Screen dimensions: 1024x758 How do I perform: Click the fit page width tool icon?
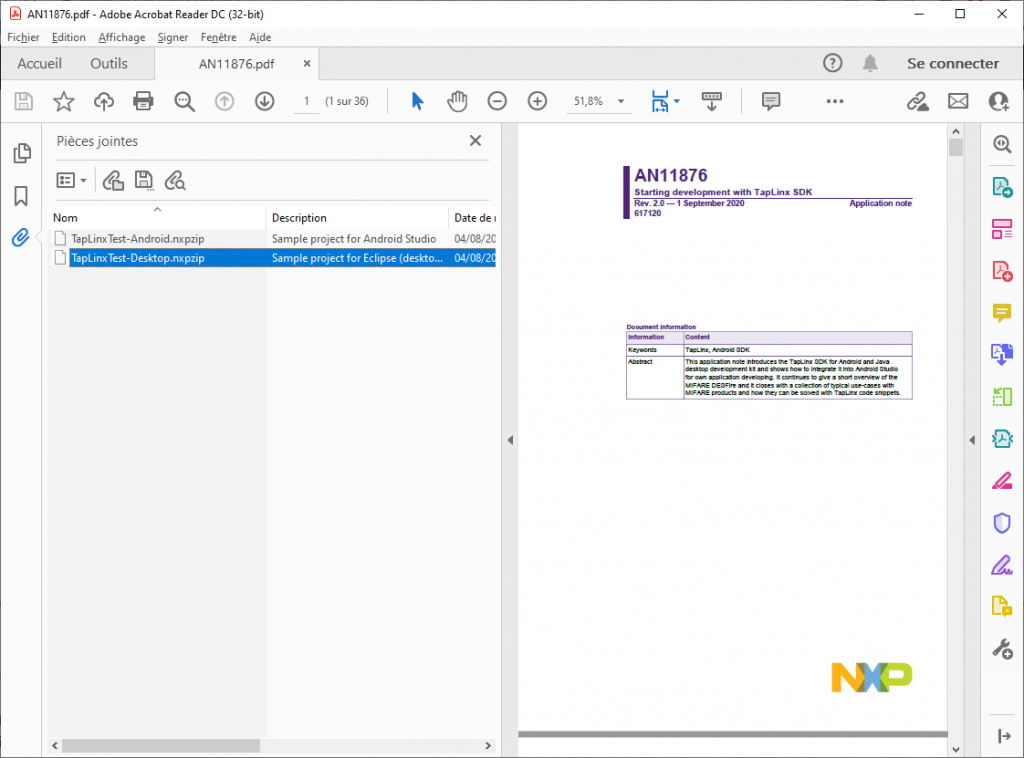[660, 101]
